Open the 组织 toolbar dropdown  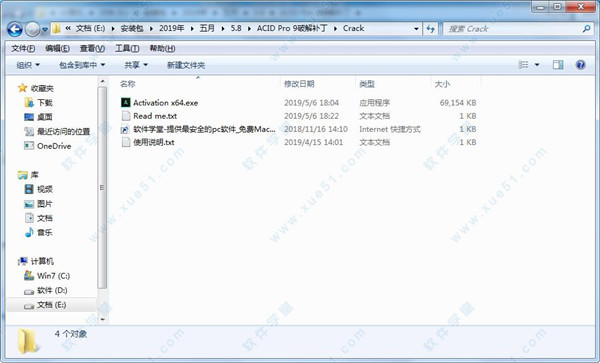[x=28, y=65]
